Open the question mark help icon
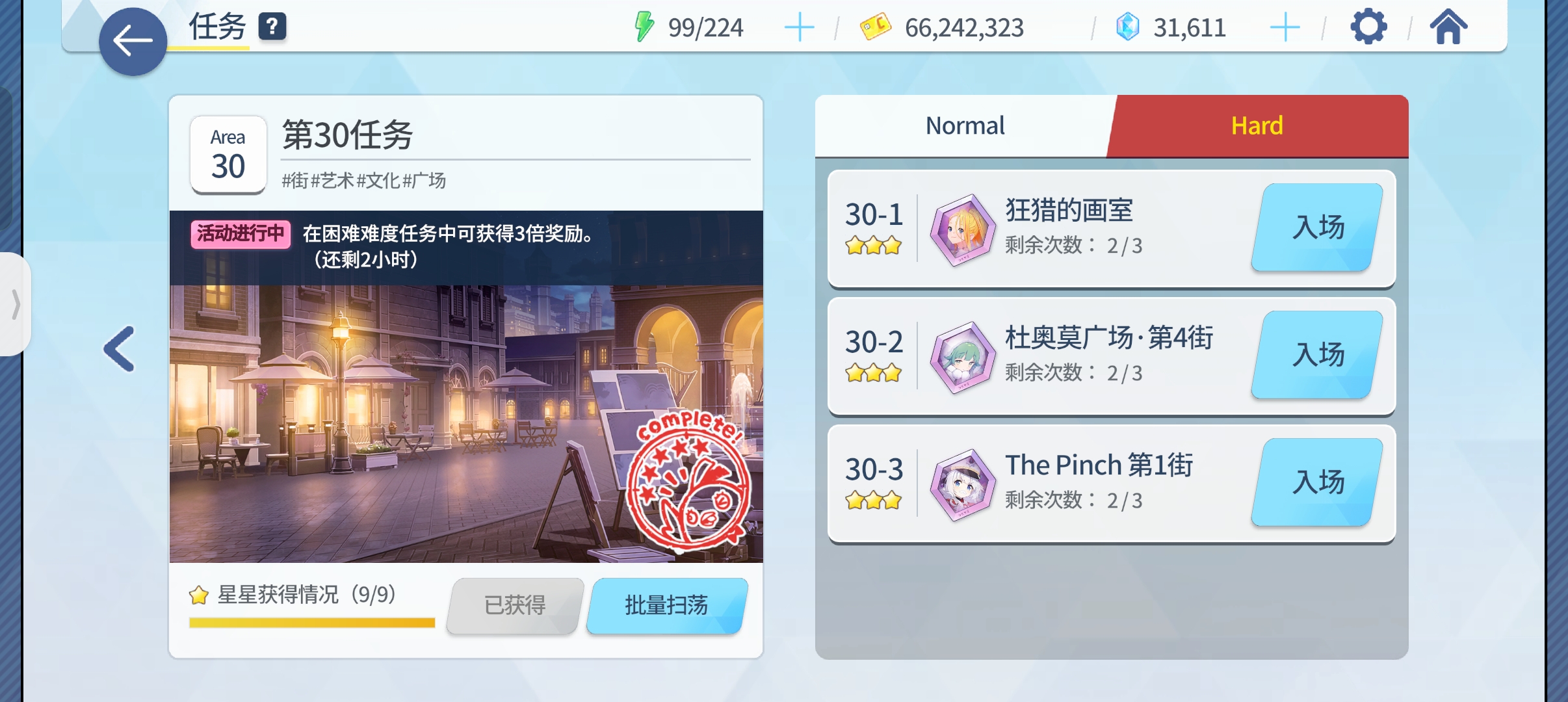Image resolution: width=1568 pixels, height=702 pixels. pos(272,27)
